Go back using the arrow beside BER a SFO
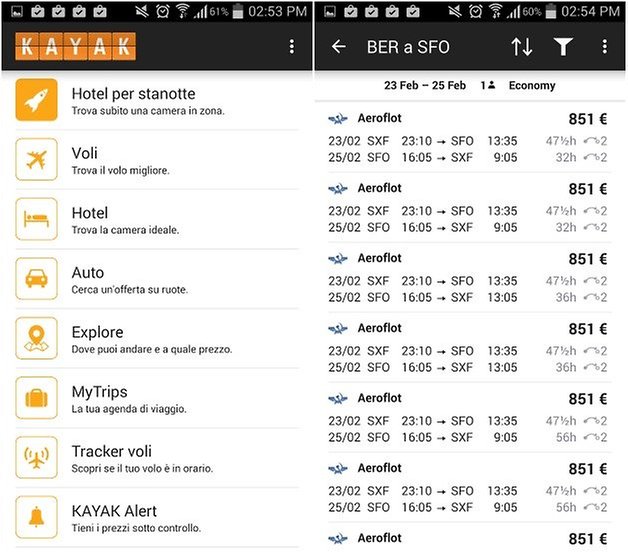The height and width of the screenshot is (555, 628). point(338,47)
